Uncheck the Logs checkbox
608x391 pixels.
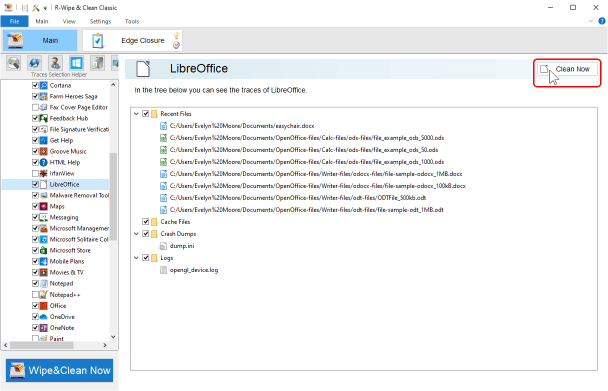click(x=146, y=258)
